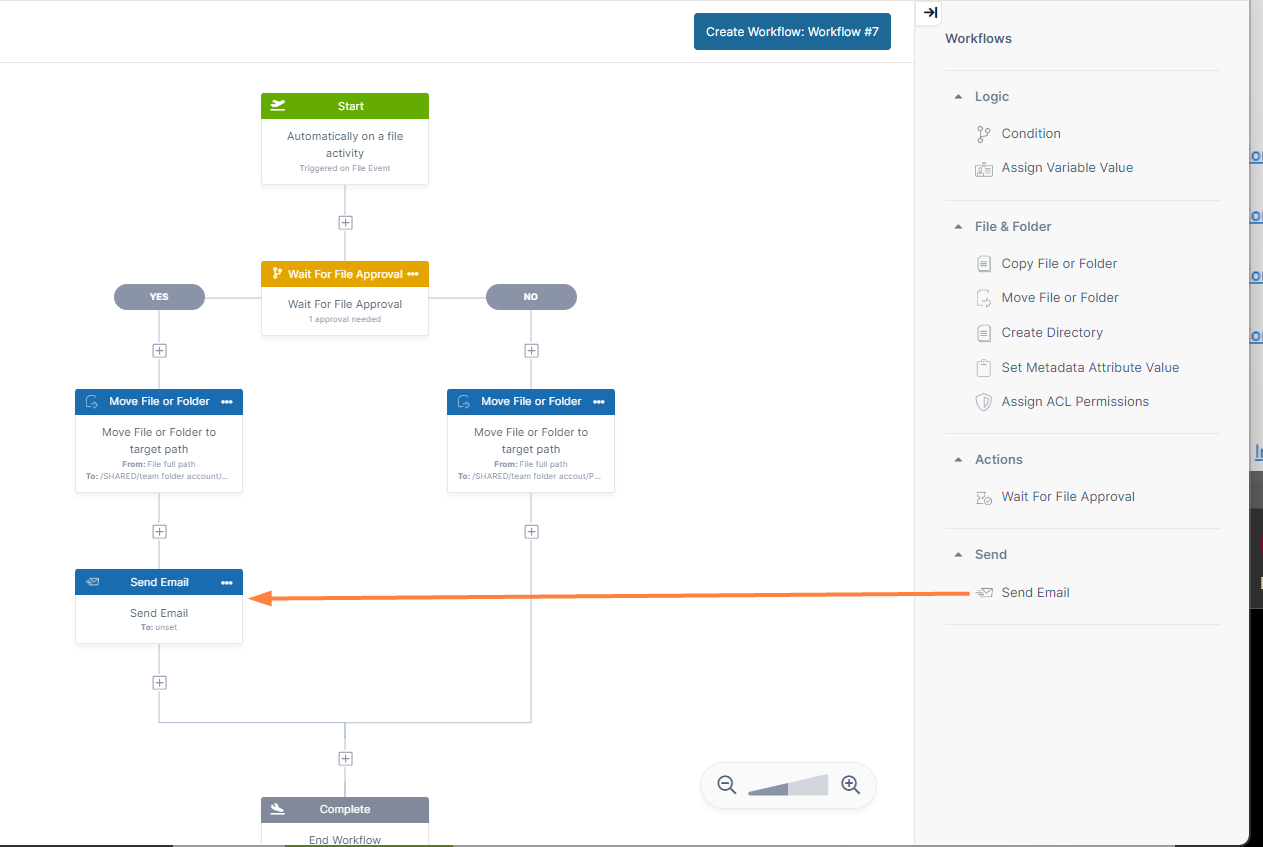Select Assign ACL Permissions item
Image resolution: width=1263 pixels, height=847 pixels.
tap(1074, 402)
